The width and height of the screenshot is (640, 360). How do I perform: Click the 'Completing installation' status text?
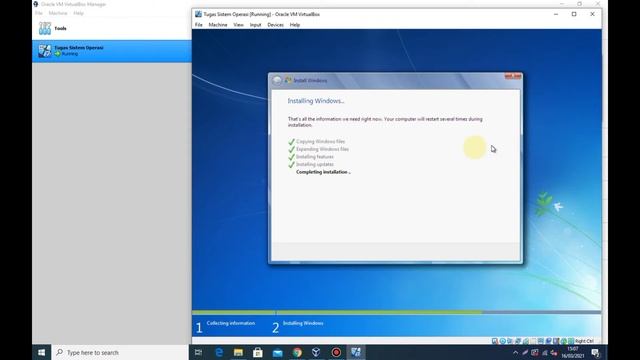point(323,172)
